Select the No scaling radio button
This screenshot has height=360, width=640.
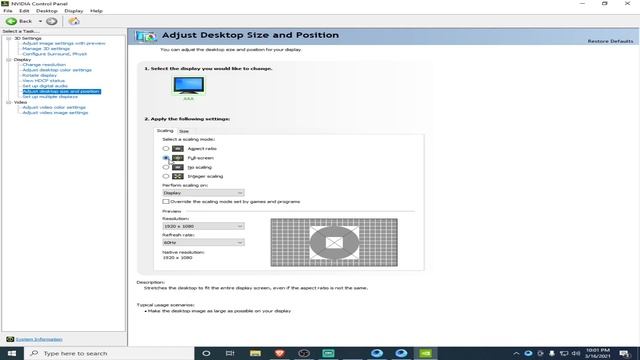(166, 167)
